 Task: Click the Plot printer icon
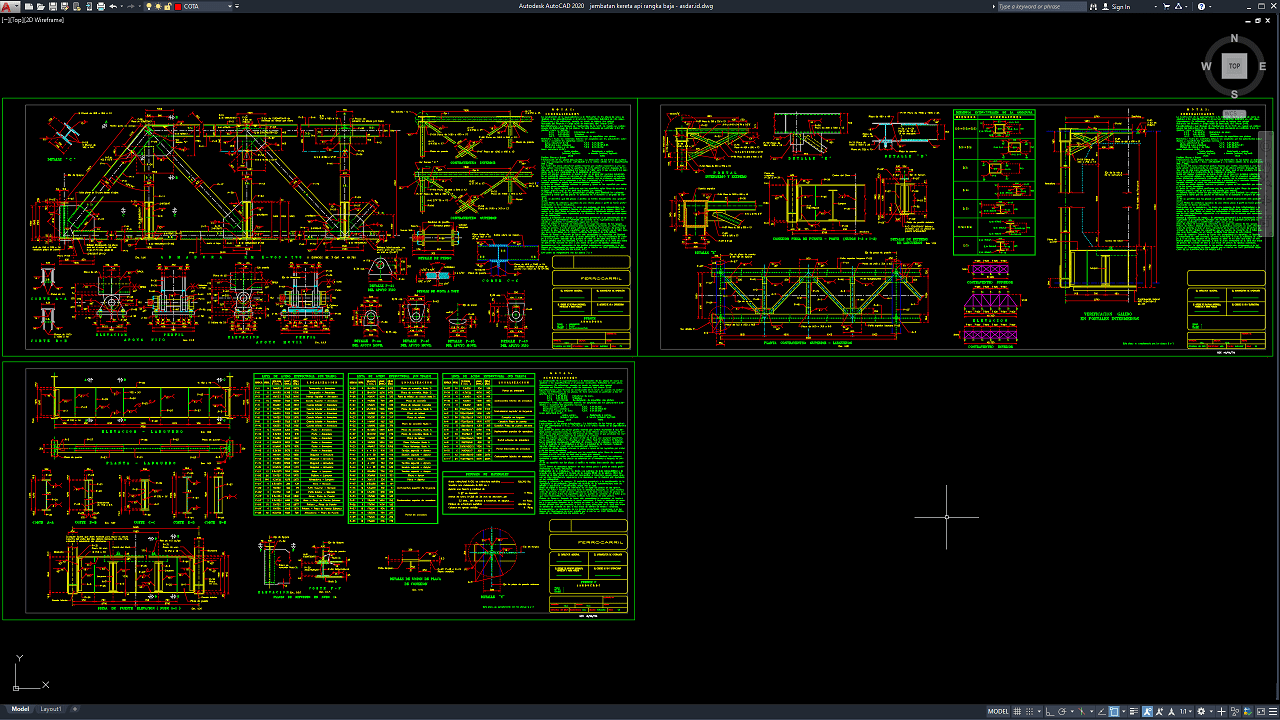pos(100,6)
